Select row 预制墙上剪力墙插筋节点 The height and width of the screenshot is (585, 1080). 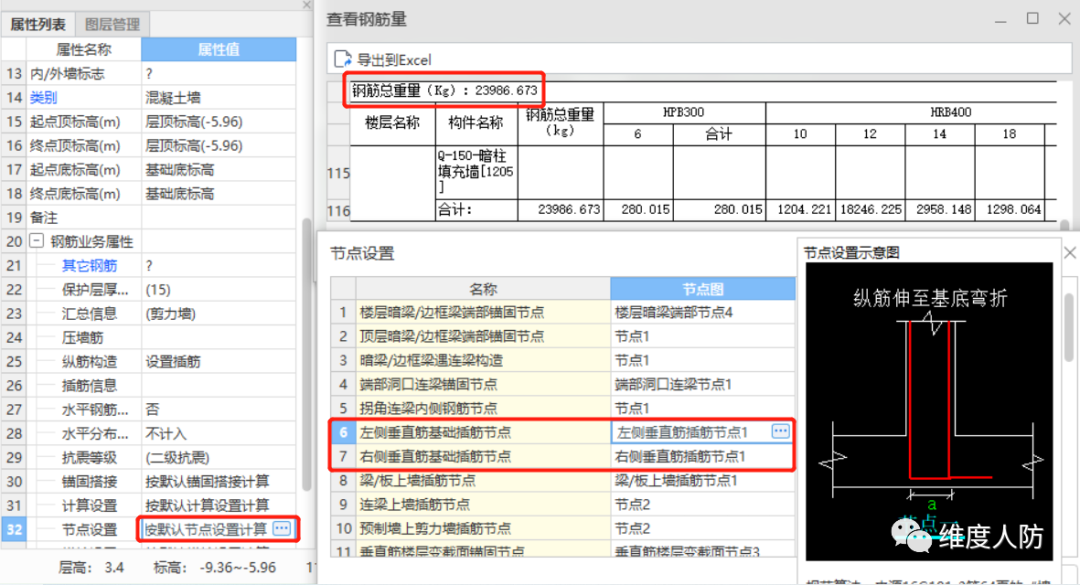click(x=562, y=528)
